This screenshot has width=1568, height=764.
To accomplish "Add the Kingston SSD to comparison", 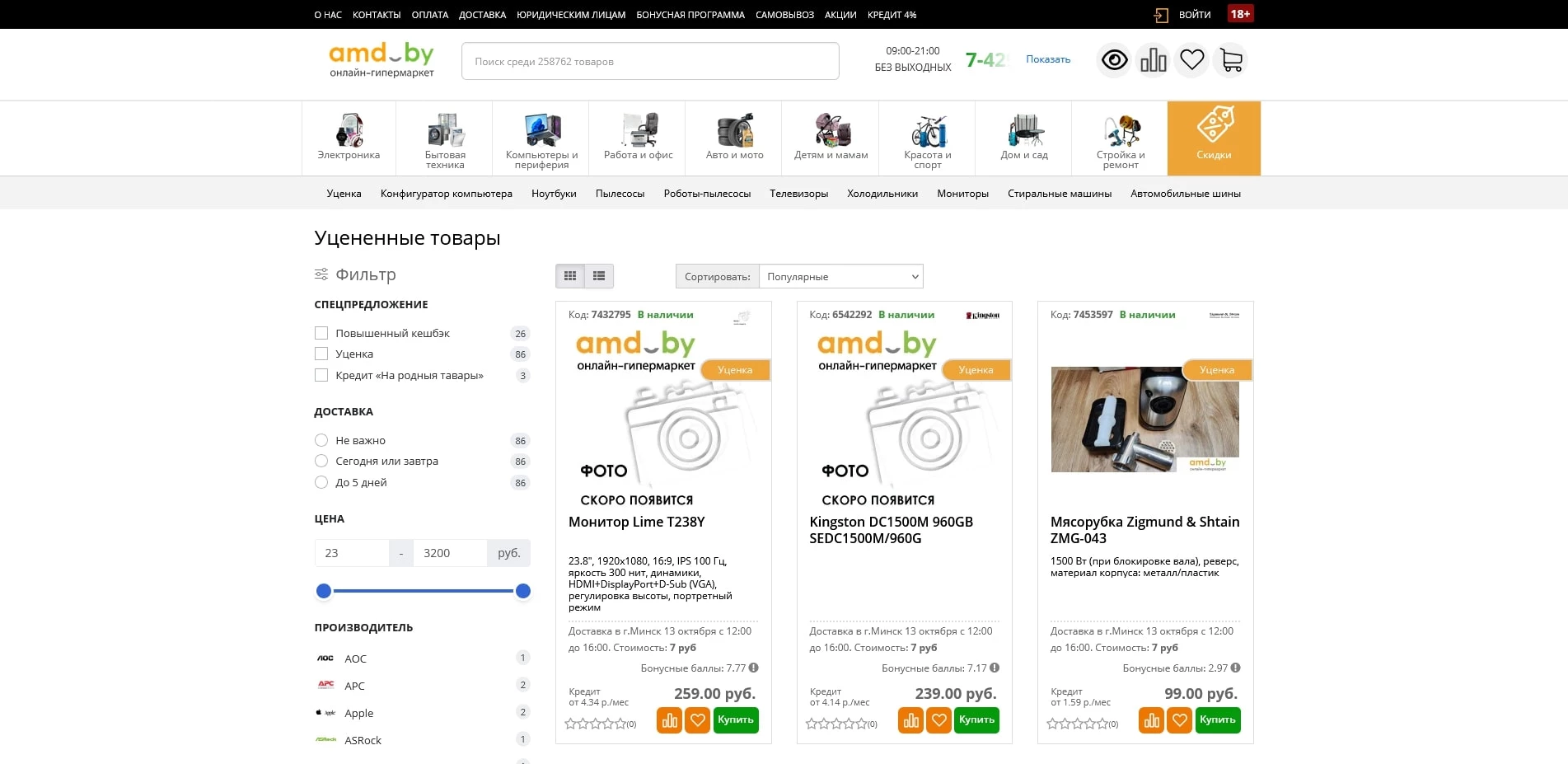I will 910,719.
